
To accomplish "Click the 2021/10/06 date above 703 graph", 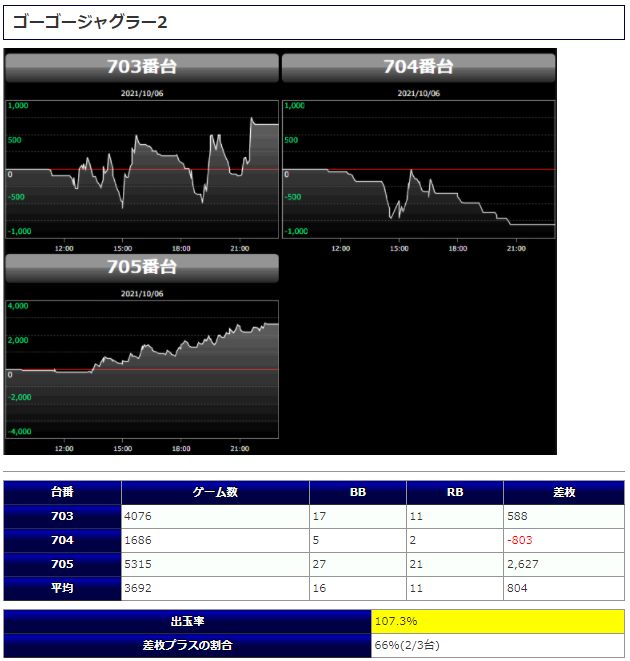I will pyautogui.click(x=142, y=94).
